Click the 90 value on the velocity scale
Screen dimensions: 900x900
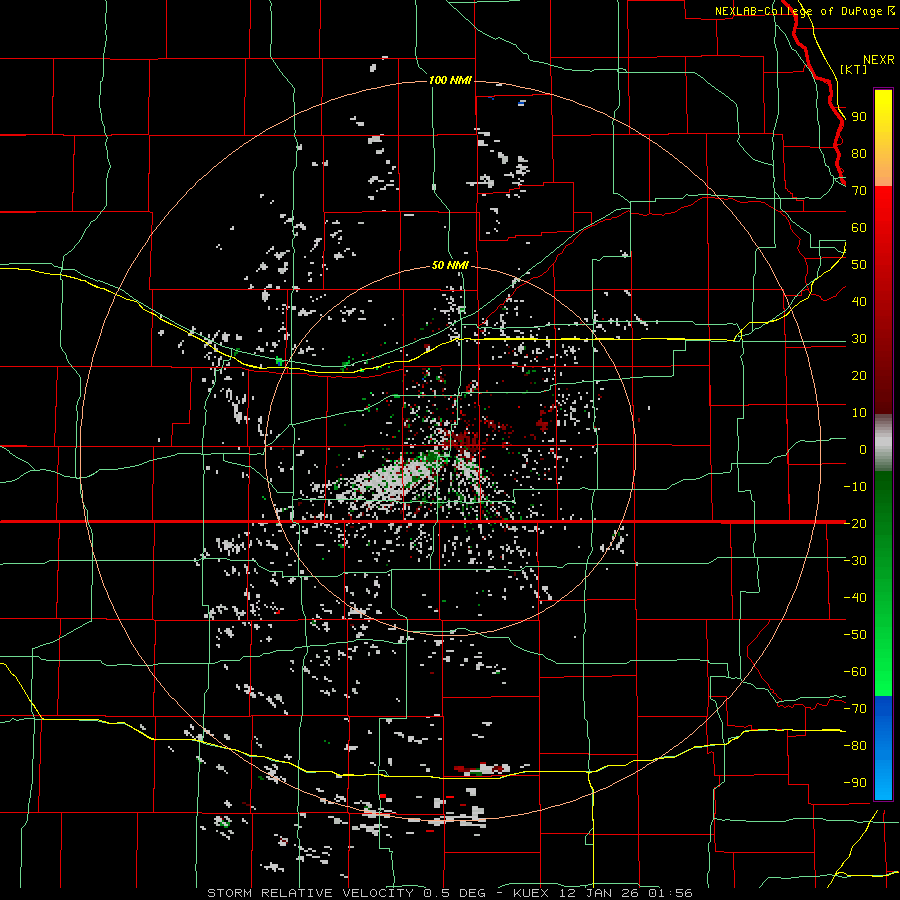click(x=859, y=117)
